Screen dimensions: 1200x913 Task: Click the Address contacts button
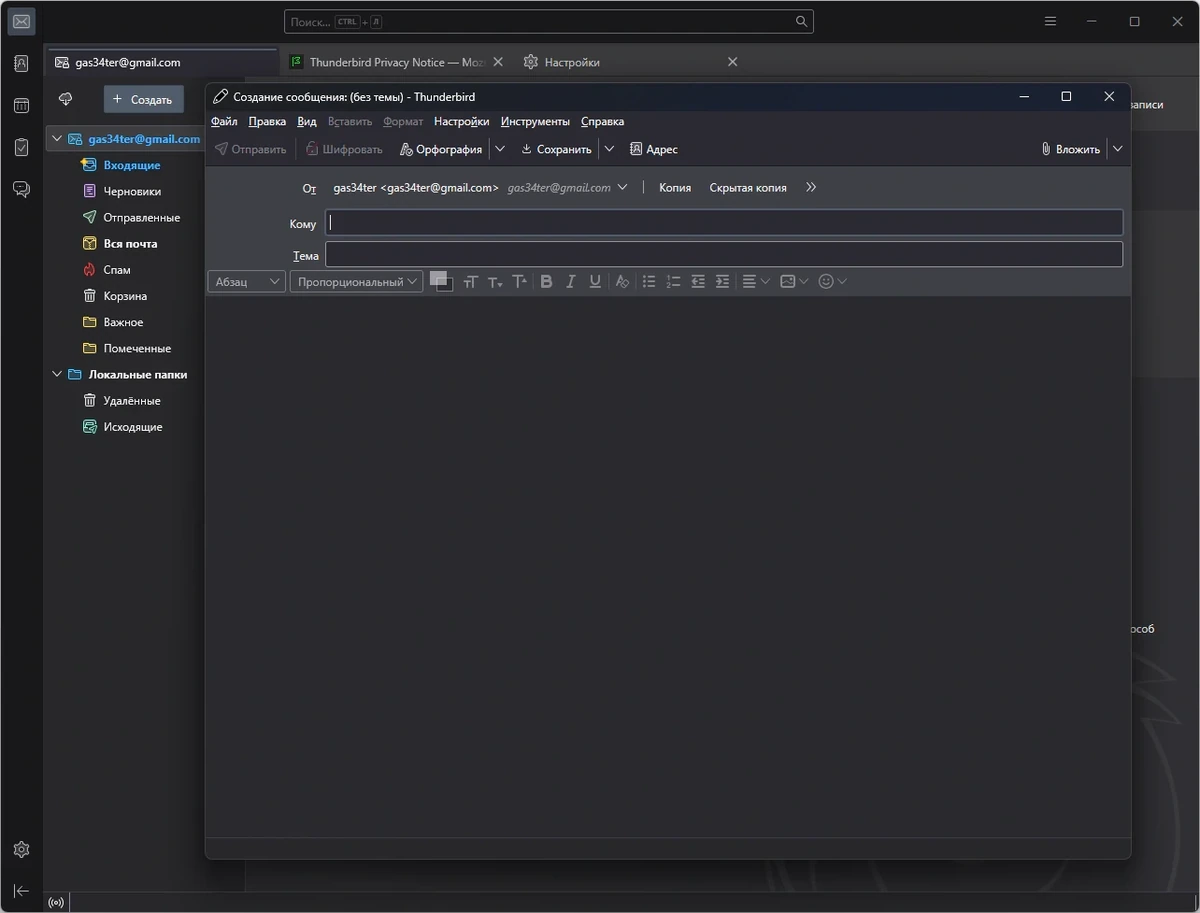pos(654,149)
